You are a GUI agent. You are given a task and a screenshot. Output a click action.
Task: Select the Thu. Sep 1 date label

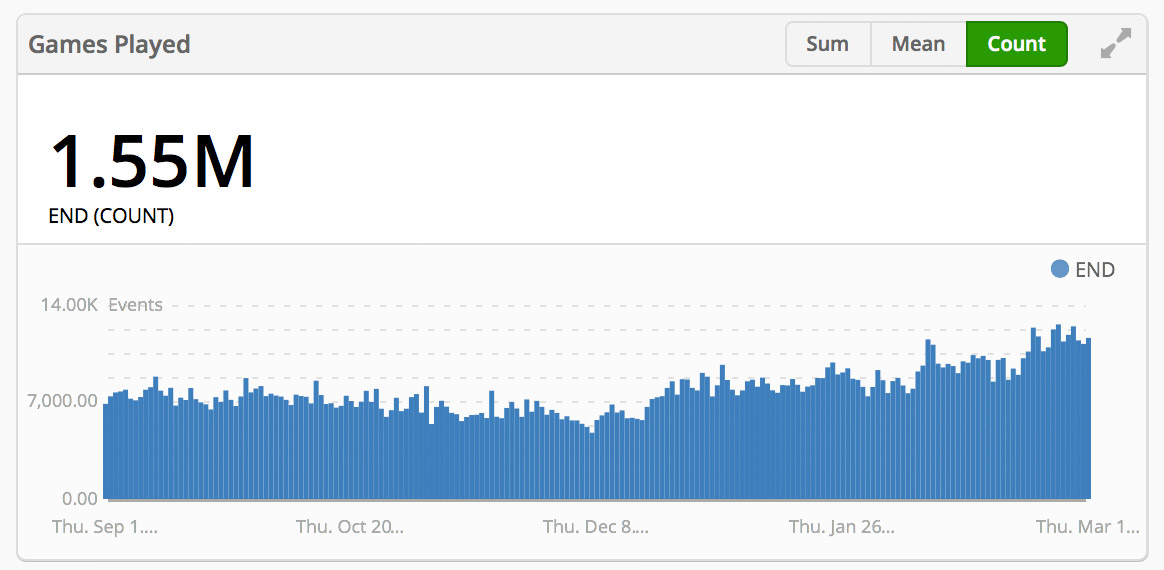click(x=104, y=526)
